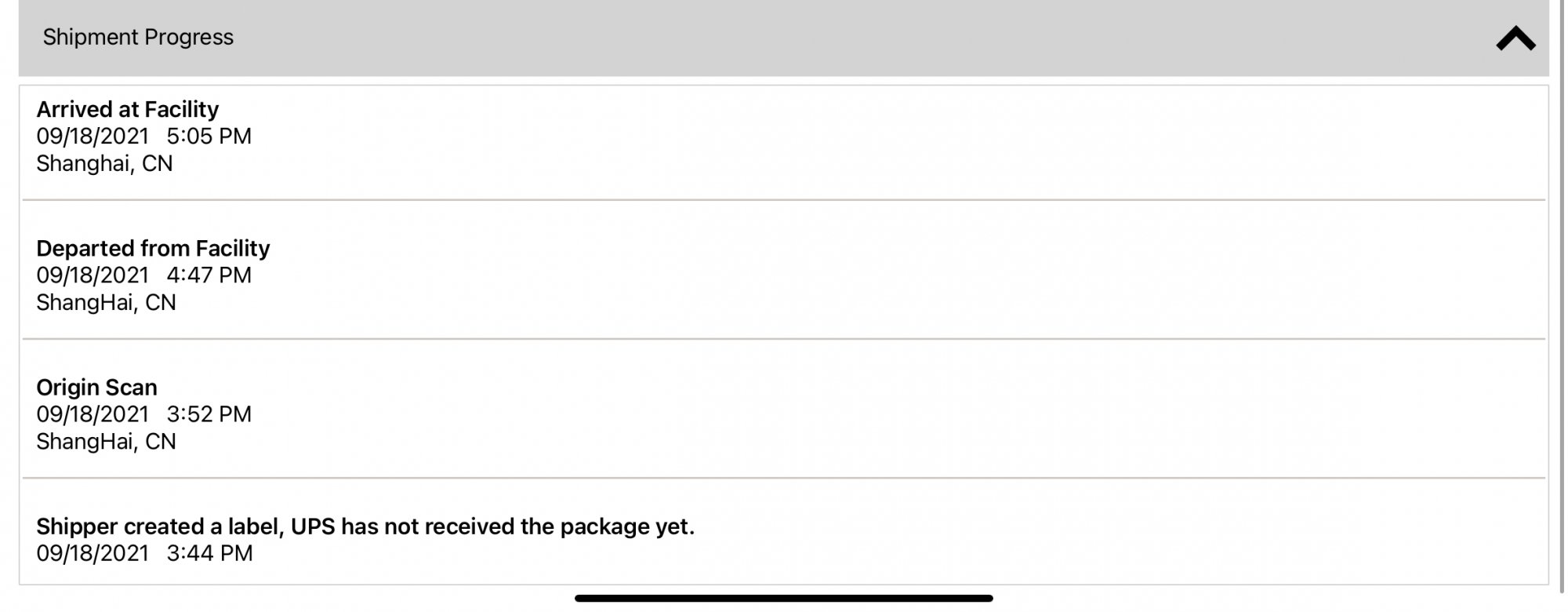Click divider line below Origin Scan entry
Image resolution: width=1568 pixels, height=612 pixels.
click(x=783, y=478)
